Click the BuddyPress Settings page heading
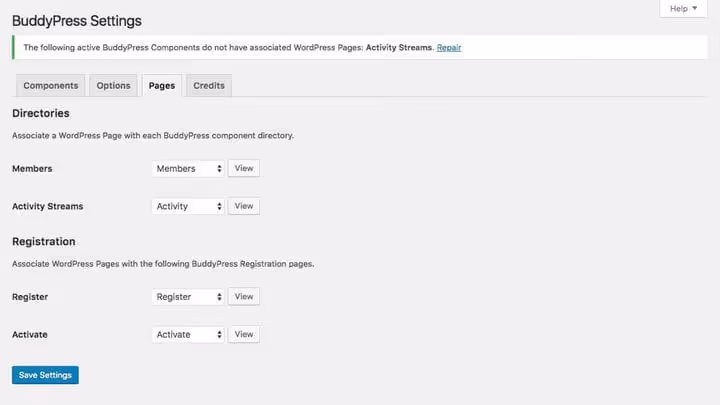This screenshot has height=405, width=720. pyautogui.click(x=77, y=21)
